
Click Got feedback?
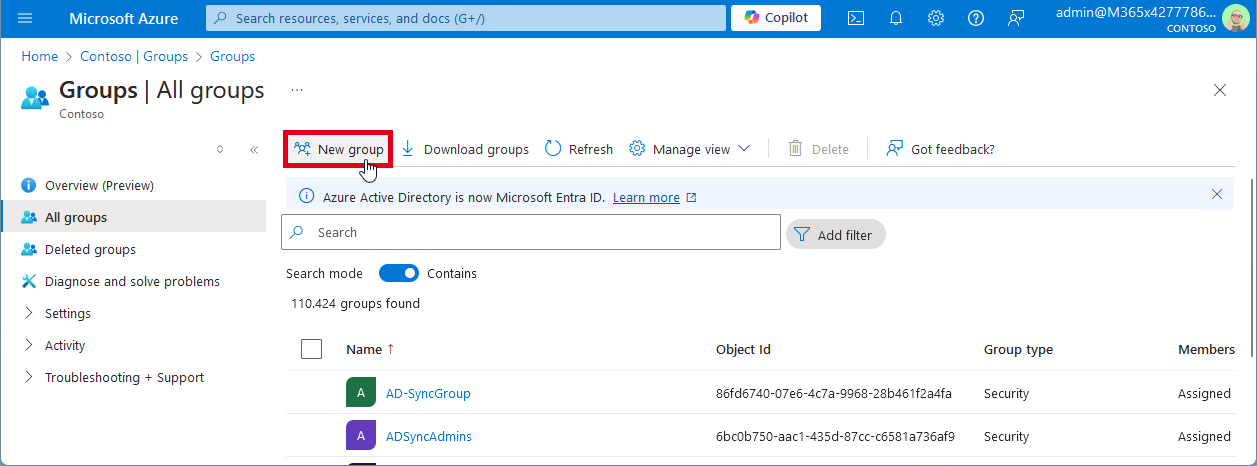tap(941, 149)
